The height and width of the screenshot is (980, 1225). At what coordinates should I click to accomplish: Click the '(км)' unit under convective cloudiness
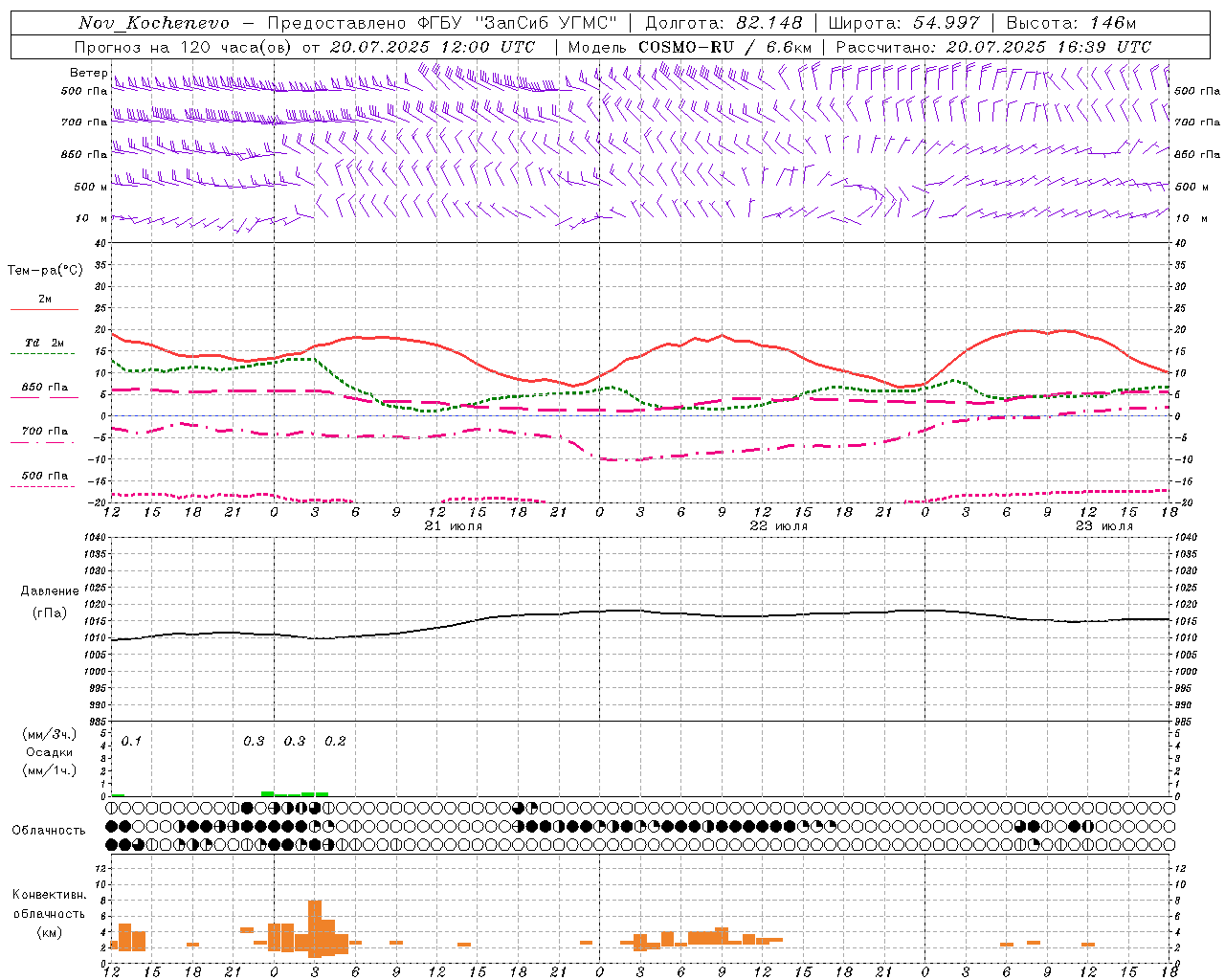(x=50, y=932)
